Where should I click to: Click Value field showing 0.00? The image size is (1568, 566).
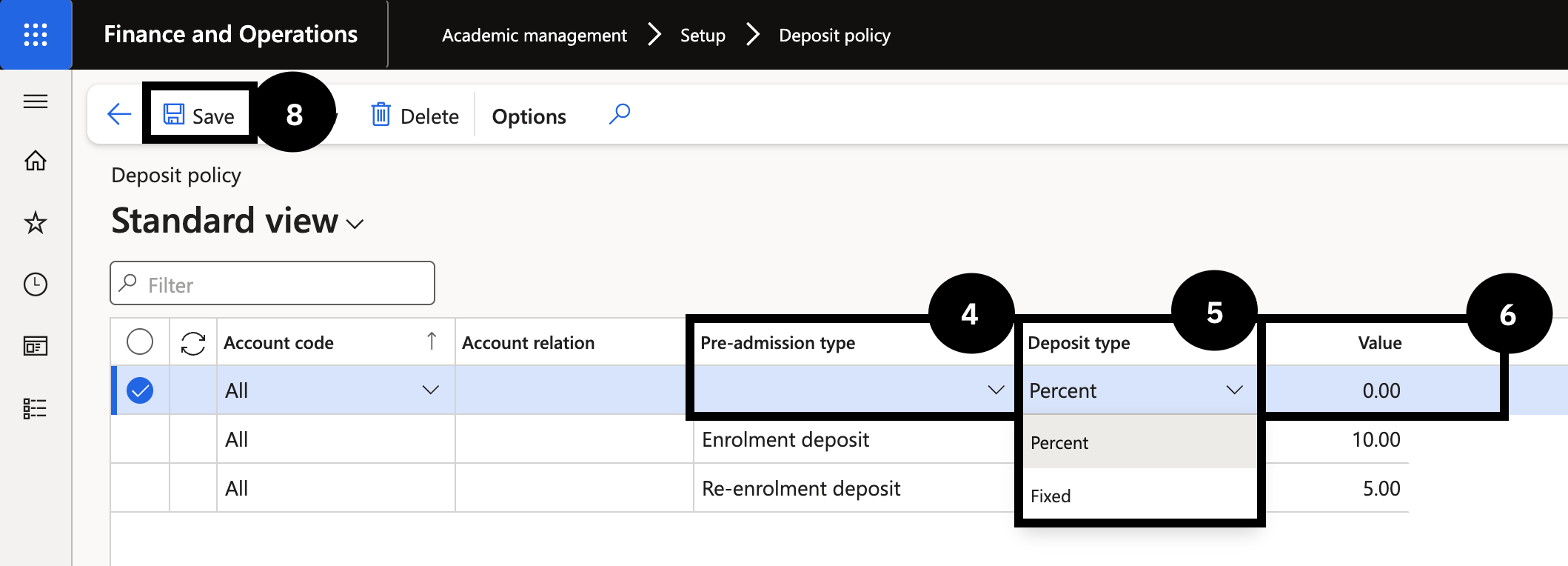(1381, 390)
